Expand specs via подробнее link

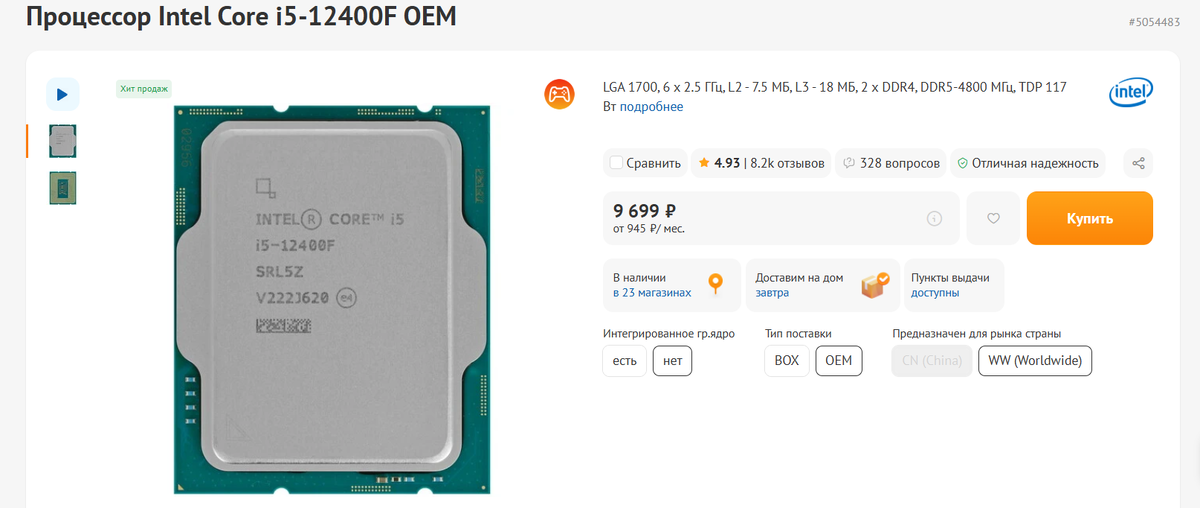click(652, 106)
